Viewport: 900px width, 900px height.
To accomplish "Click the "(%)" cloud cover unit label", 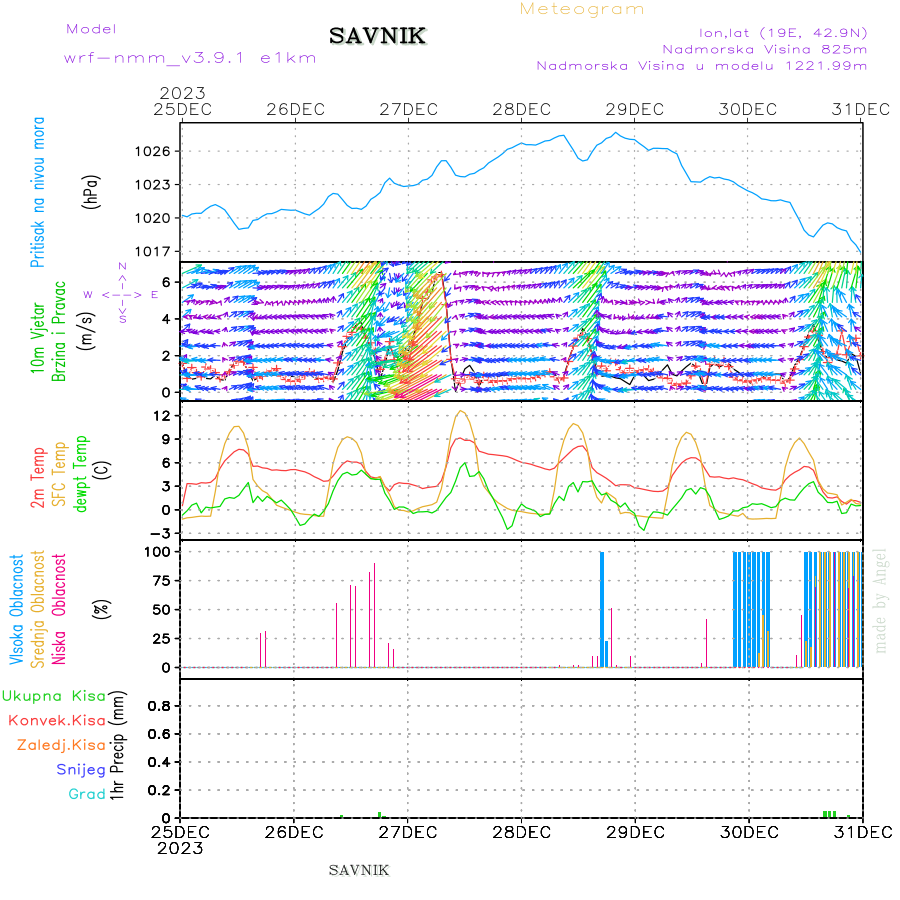I will (102, 608).
